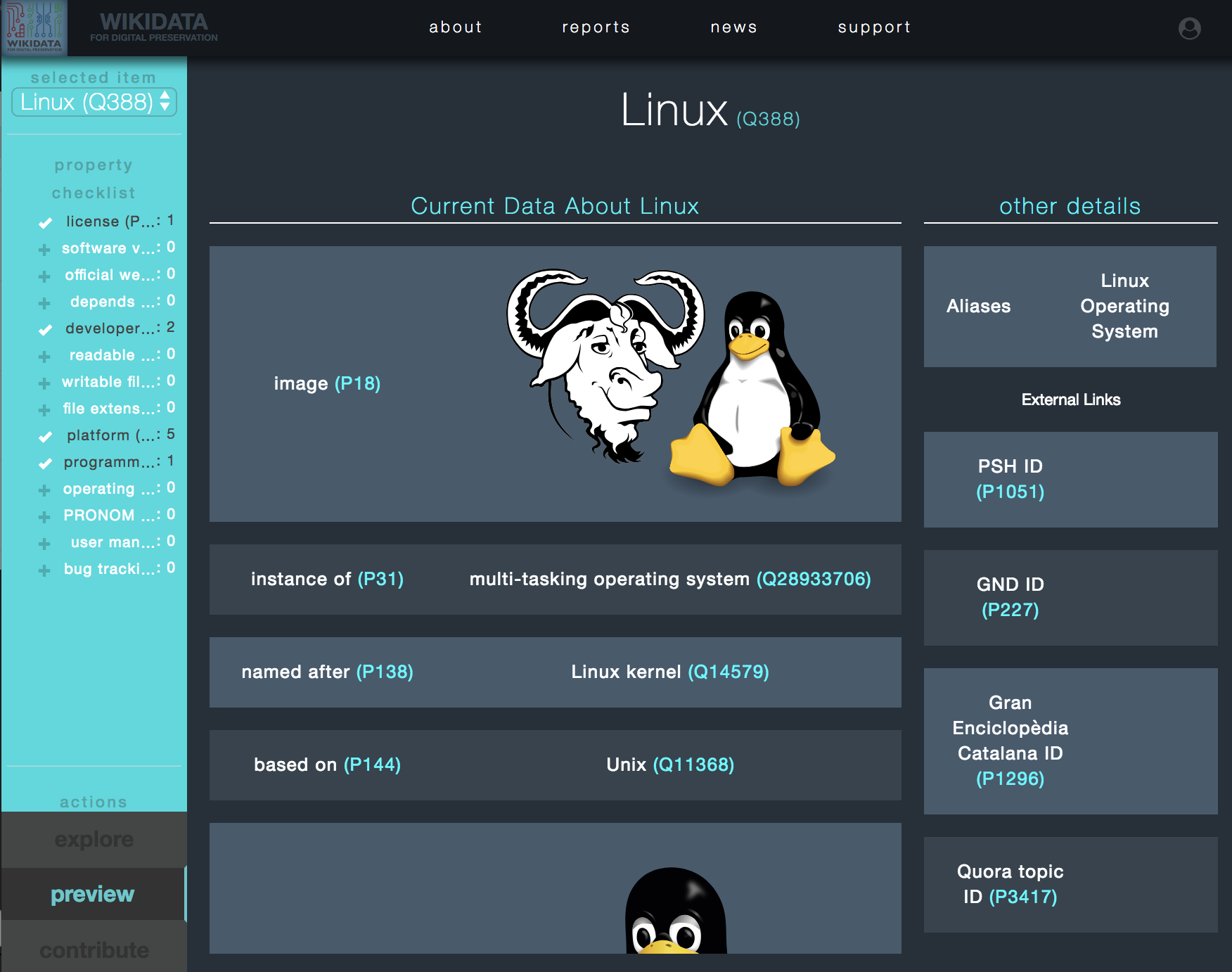Viewport: 1232px width, 972px height.
Task: Open the about menu
Action: tap(456, 27)
